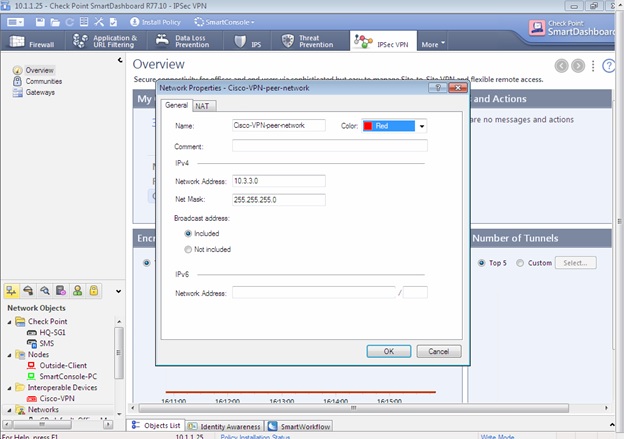Screen dimensions: 624x439
Task: Open Communities in left navigation
Action: 43,81
